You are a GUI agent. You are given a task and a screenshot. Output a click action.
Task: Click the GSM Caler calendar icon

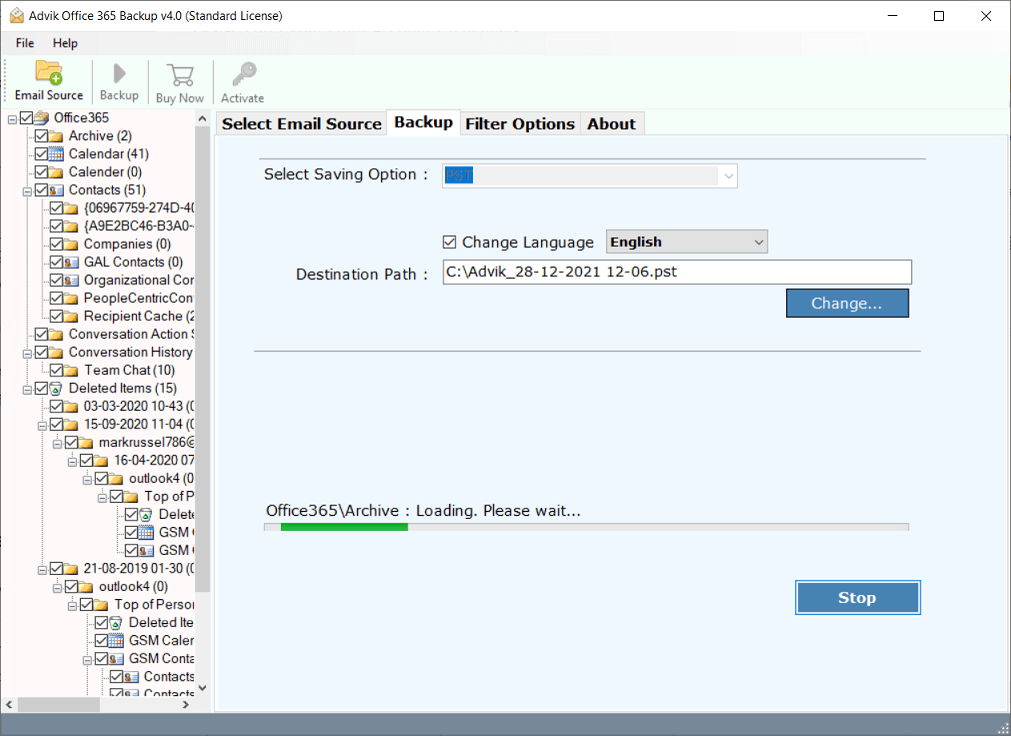pos(116,641)
